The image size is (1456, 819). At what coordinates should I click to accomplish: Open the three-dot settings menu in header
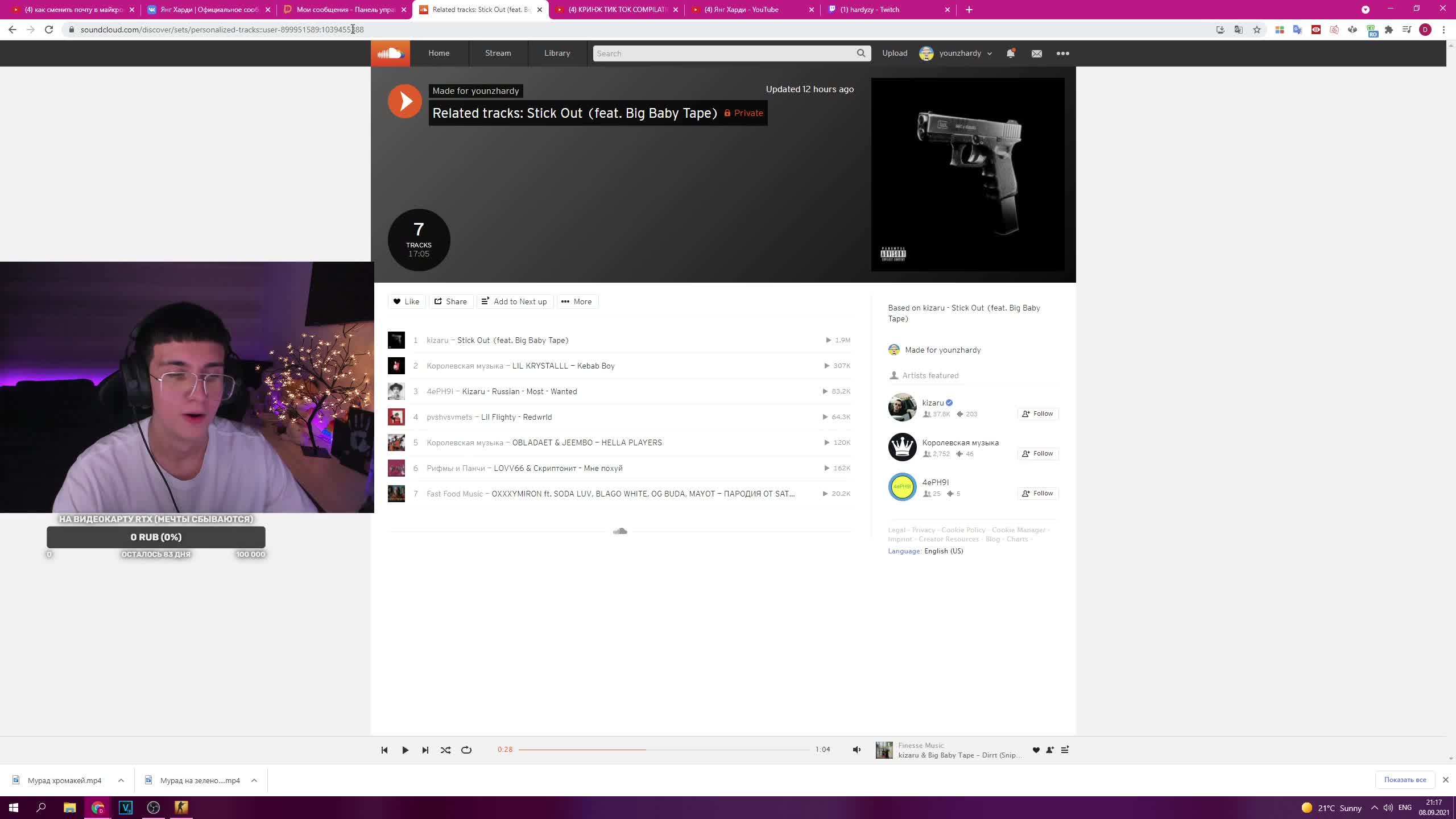[1063, 53]
